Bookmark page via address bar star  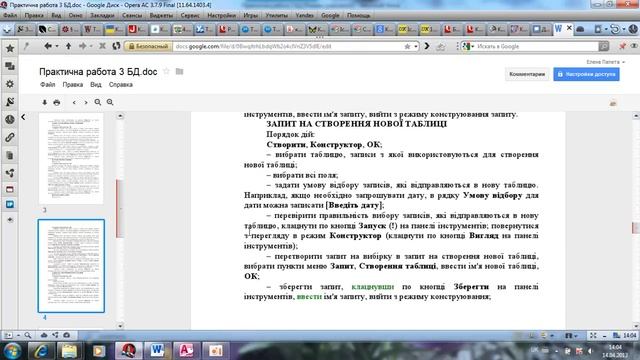point(407,47)
